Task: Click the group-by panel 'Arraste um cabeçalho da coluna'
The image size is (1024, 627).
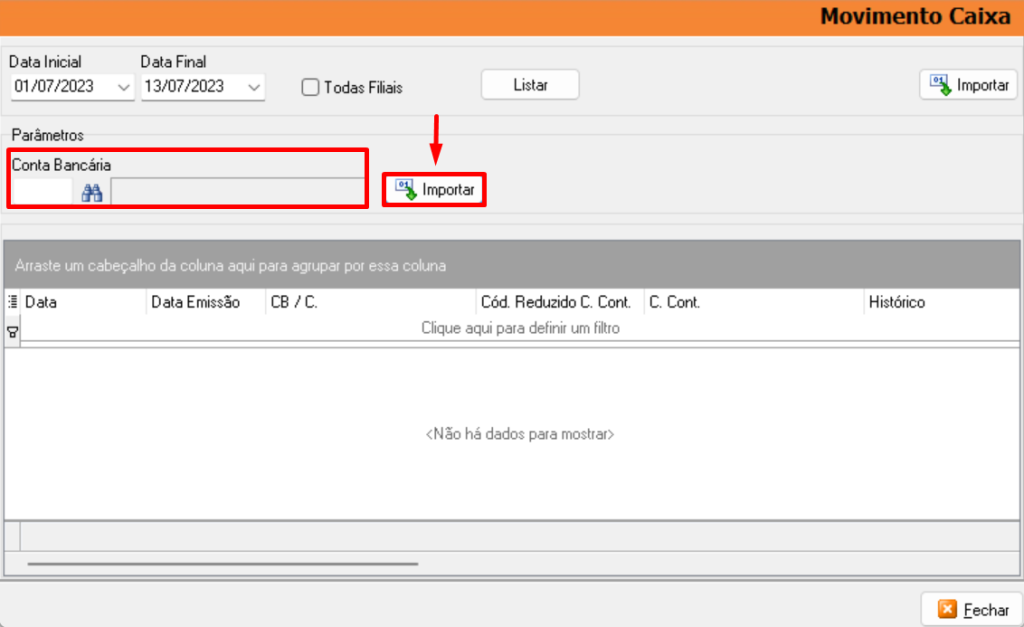Action: tap(512, 265)
